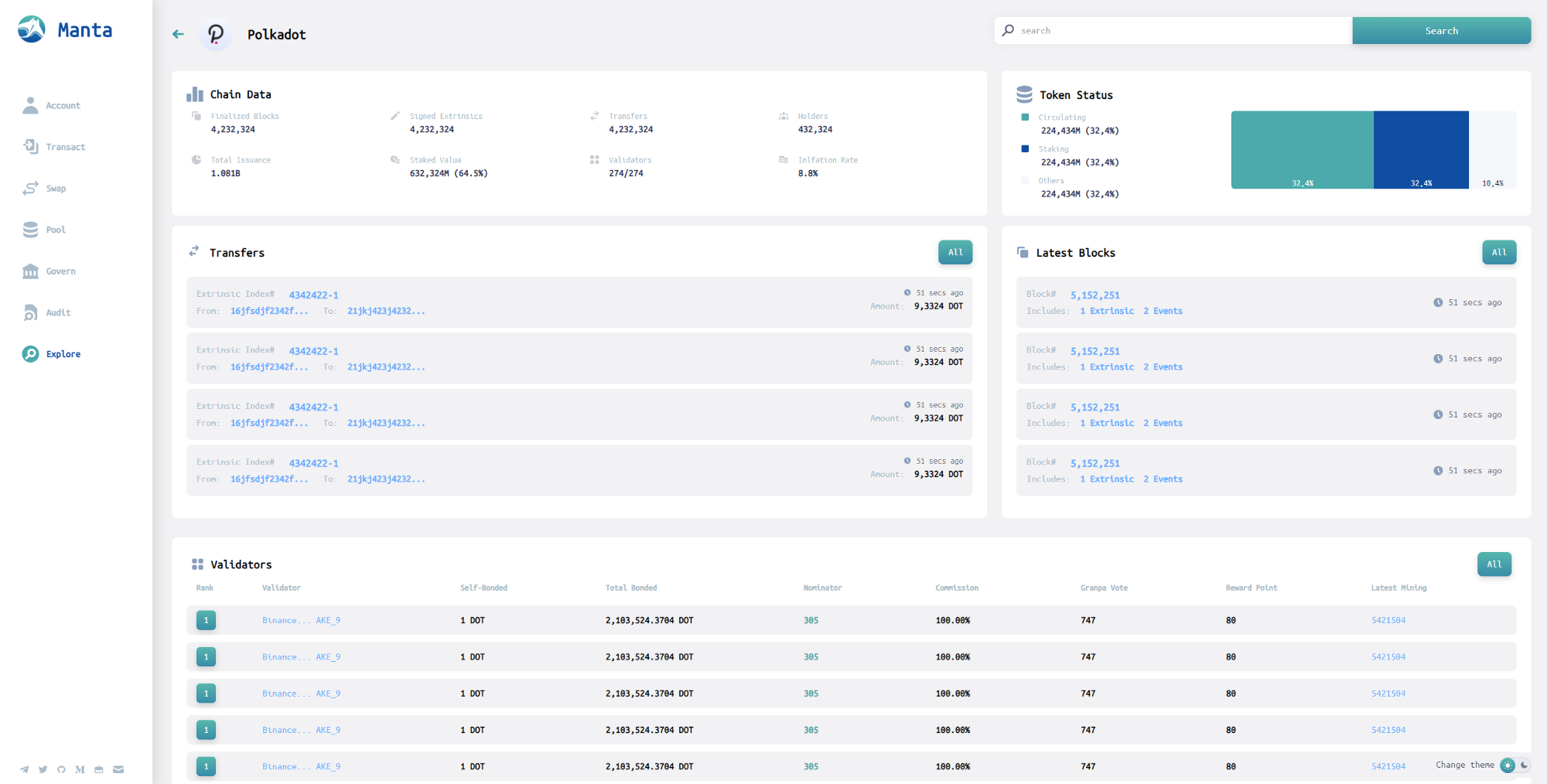
Task: Open the Audit section in the sidebar
Action: 46,312
